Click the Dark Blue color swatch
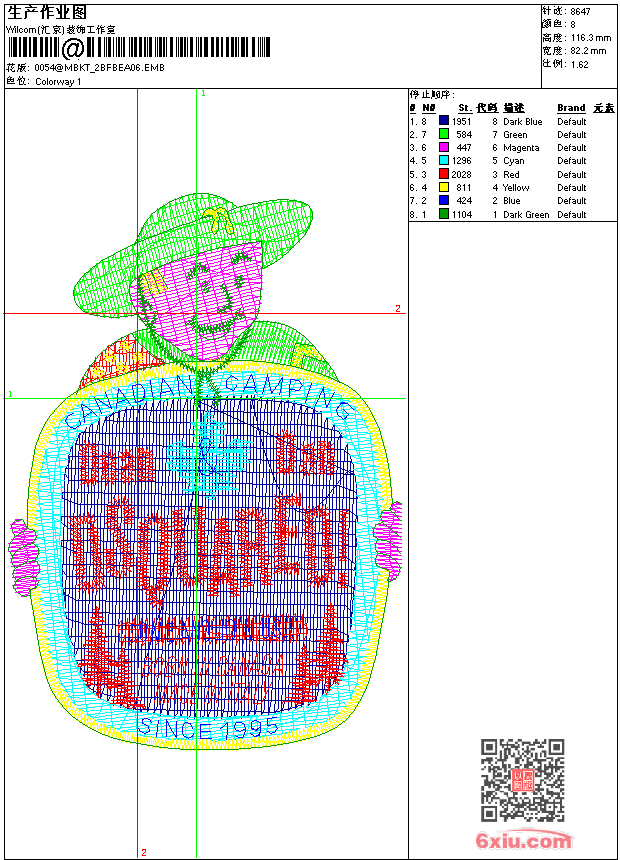The width and height of the screenshot is (620, 860). click(444, 121)
